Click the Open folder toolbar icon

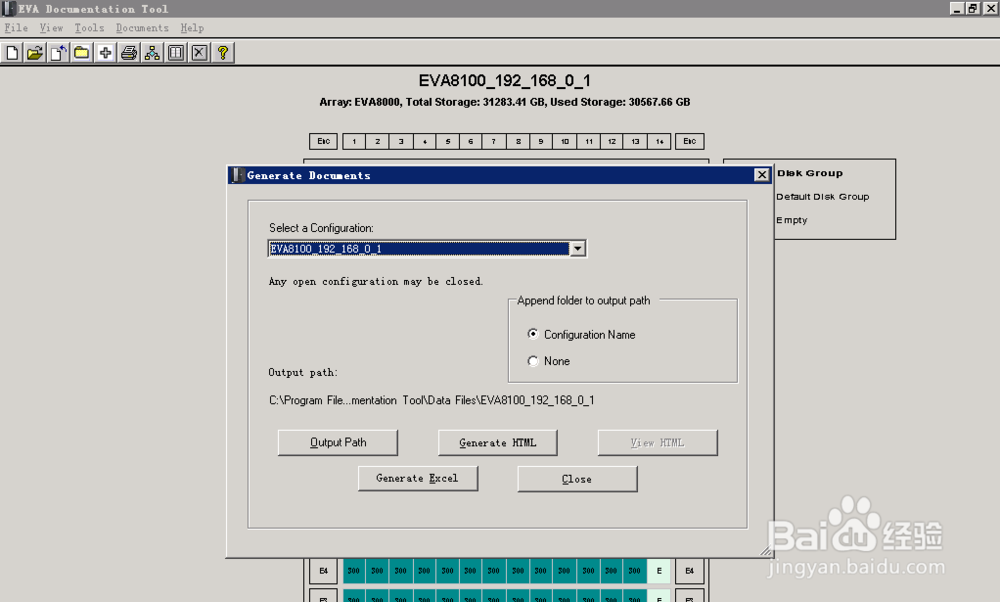pos(35,52)
